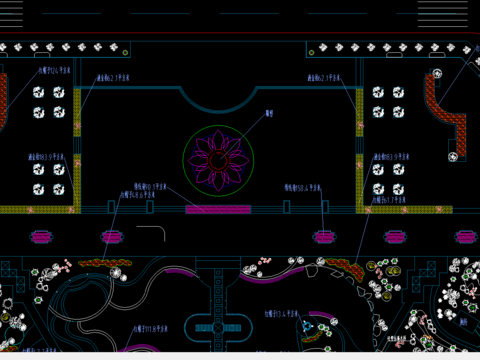Click the 111.8 area label at the bottom
480x360 pixels.
[x=151, y=329]
